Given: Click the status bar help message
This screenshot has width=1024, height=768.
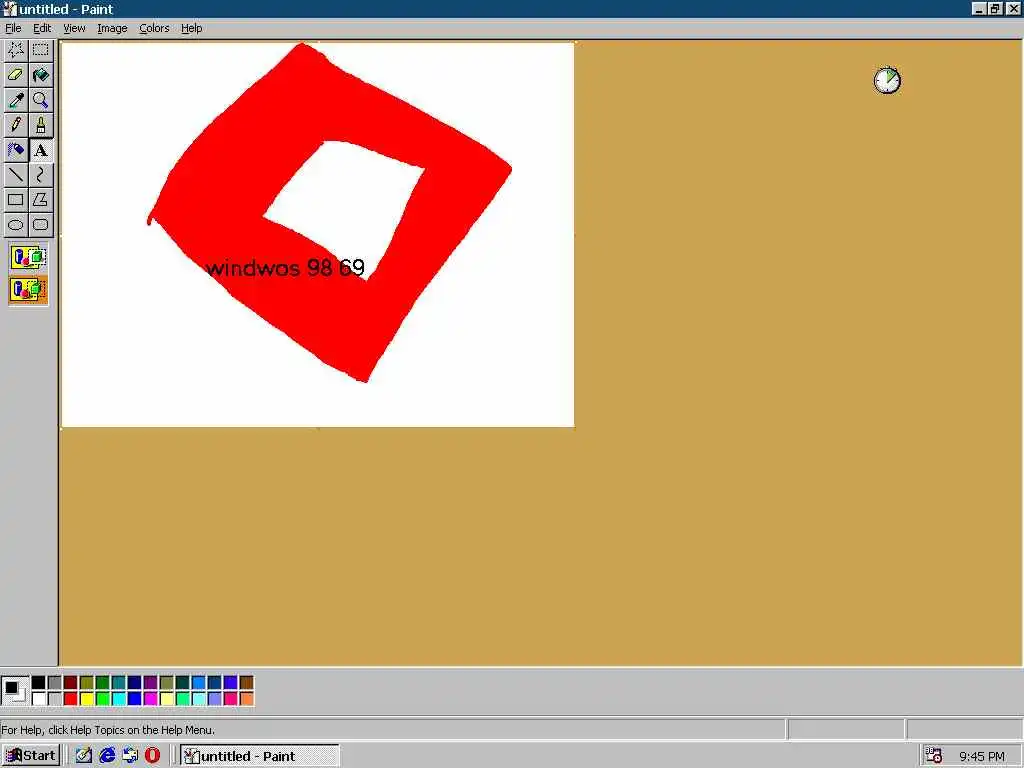Looking at the screenshot, I should pyautogui.click(x=108, y=729).
